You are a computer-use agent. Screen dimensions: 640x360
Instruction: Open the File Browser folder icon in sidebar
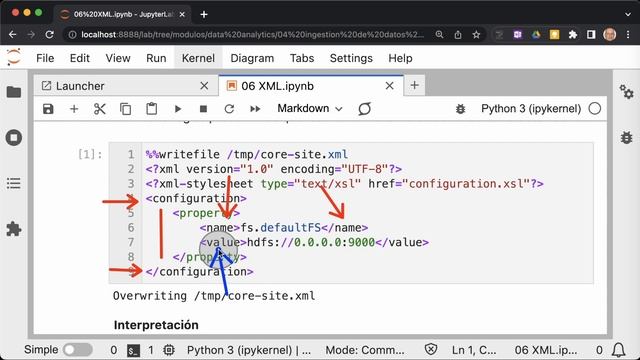click(x=14, y=92)
